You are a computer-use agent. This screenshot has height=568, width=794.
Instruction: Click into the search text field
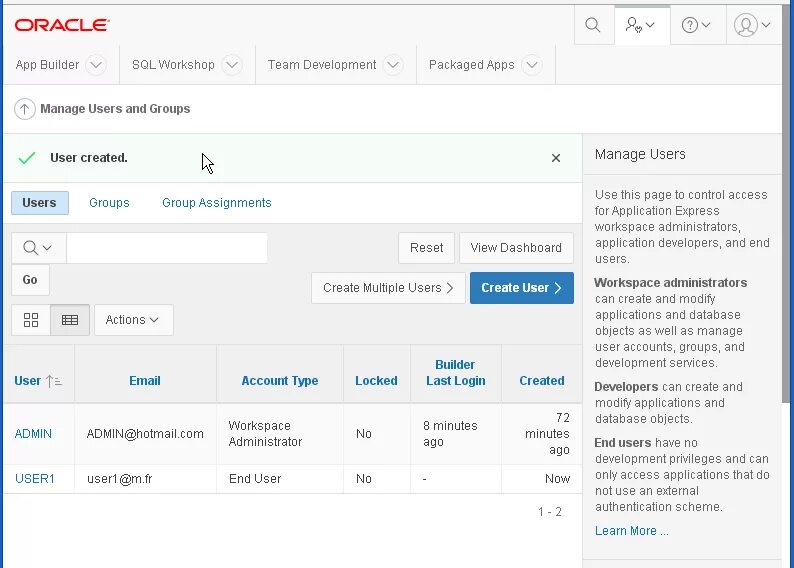[166, 248]
